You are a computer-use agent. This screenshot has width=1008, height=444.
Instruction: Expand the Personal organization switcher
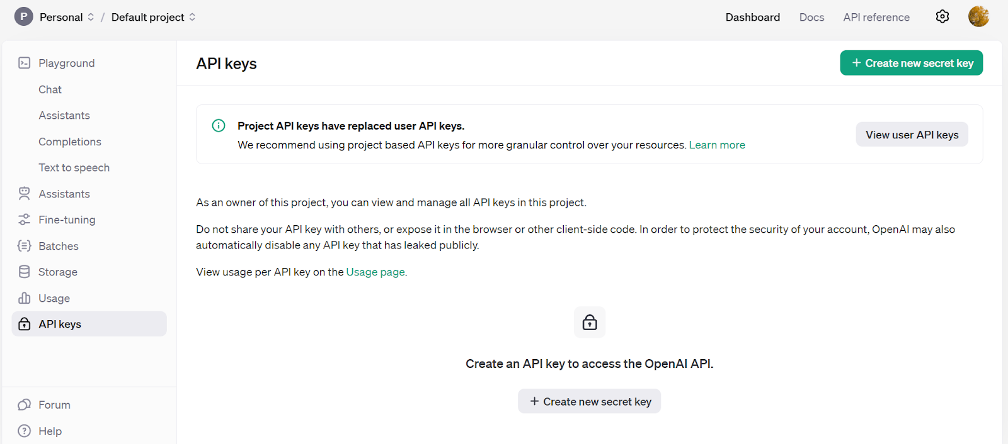tap(67, 17)
